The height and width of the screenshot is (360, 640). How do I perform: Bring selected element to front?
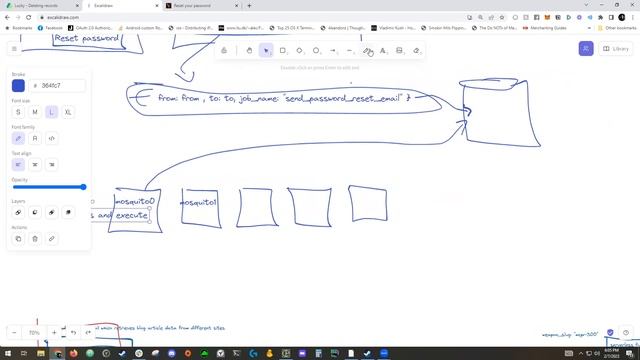click(x=68, y=212)
